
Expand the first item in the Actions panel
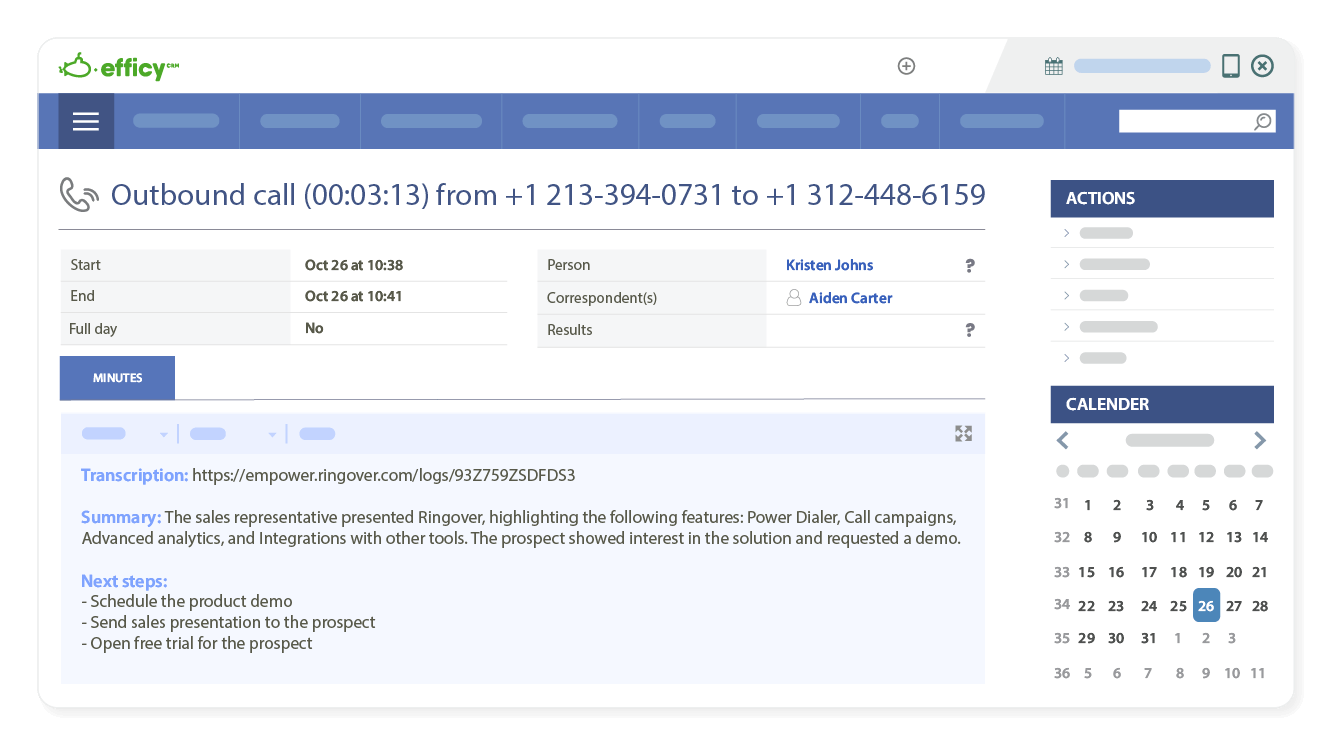(1066, 232)
